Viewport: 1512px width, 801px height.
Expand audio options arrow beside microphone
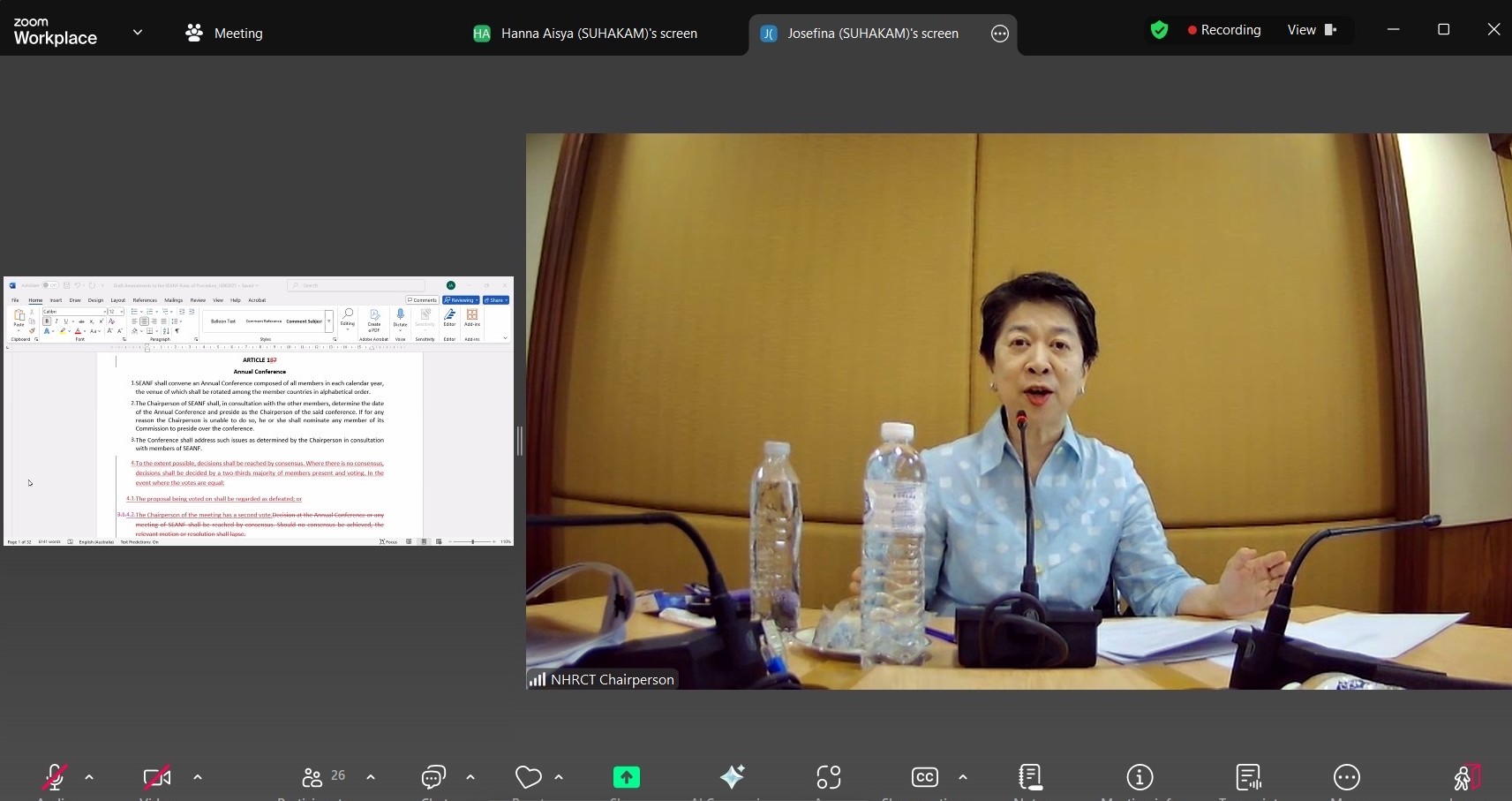89,777
